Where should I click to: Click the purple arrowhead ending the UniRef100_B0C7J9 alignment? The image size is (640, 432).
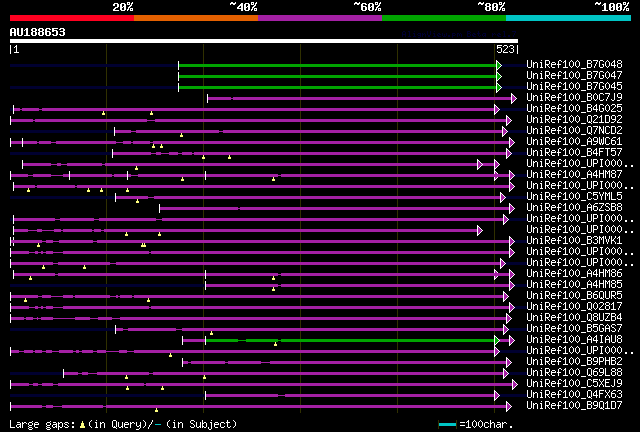tap(514, 98)
